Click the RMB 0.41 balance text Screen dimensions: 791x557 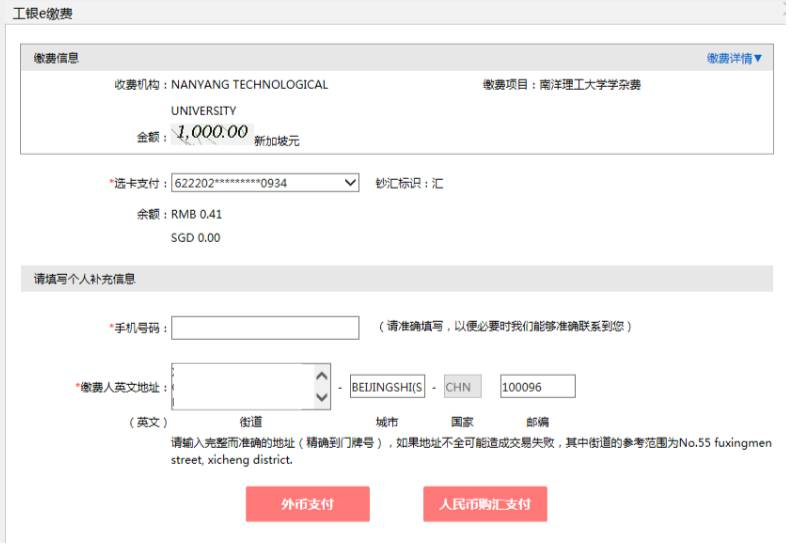tap(197, 214)
